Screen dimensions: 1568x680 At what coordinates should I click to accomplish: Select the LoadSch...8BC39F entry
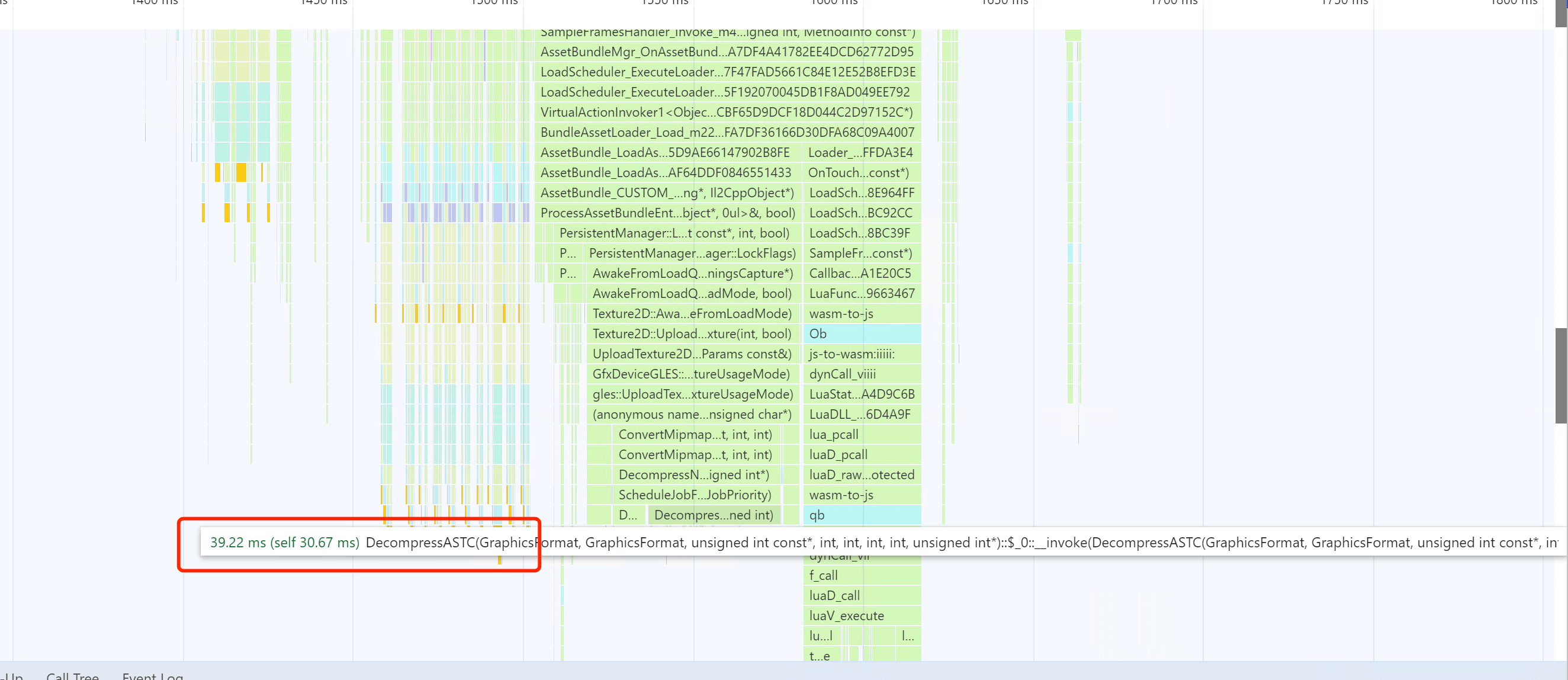862,233
